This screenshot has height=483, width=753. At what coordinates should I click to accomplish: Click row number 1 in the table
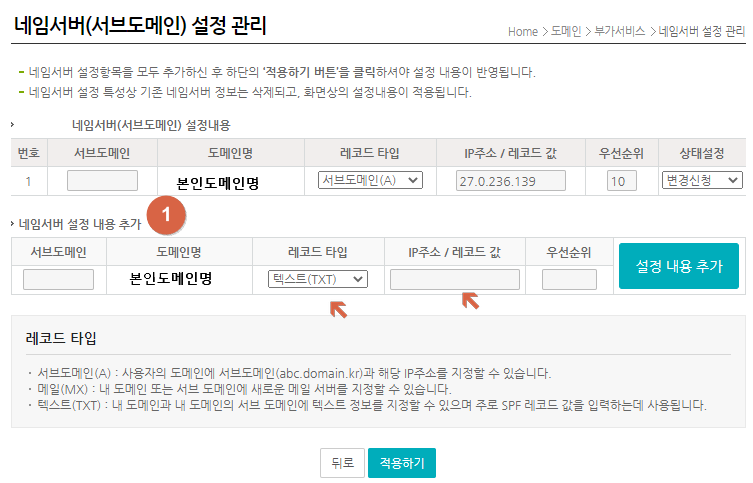(x=28, y=181)
